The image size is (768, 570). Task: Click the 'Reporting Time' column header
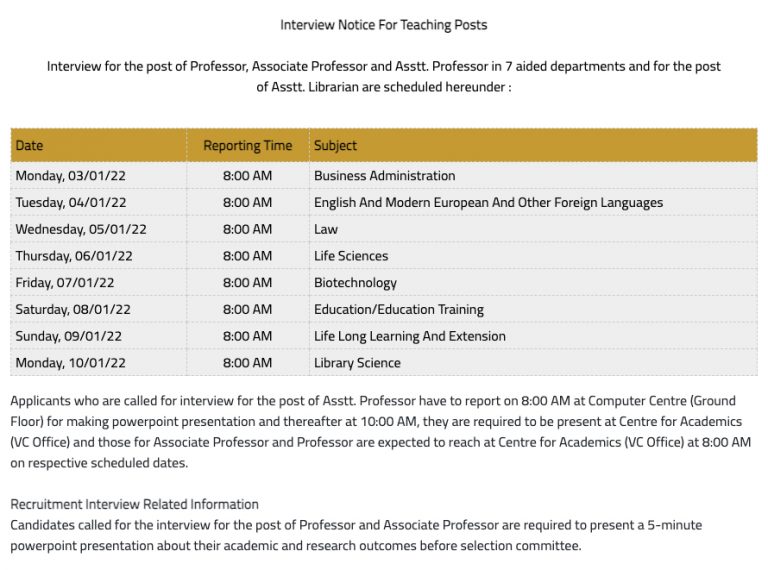tap(247, 145)
